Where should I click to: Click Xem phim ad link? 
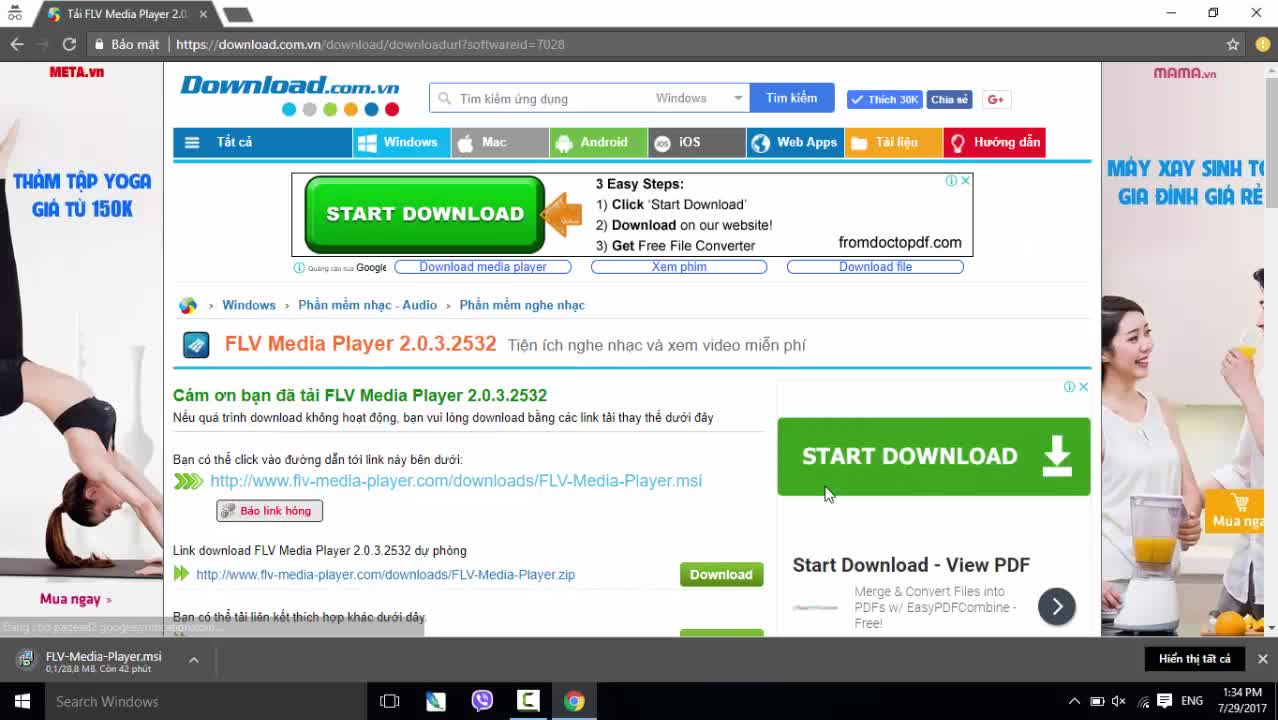(x=679, y=267)
